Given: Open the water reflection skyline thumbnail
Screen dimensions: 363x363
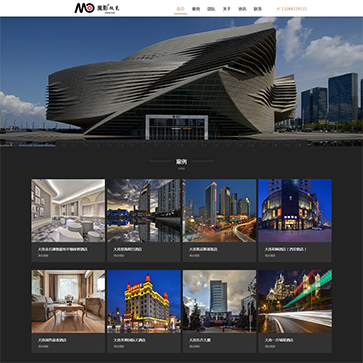Looking at the screenshot, I should [144, 210].
